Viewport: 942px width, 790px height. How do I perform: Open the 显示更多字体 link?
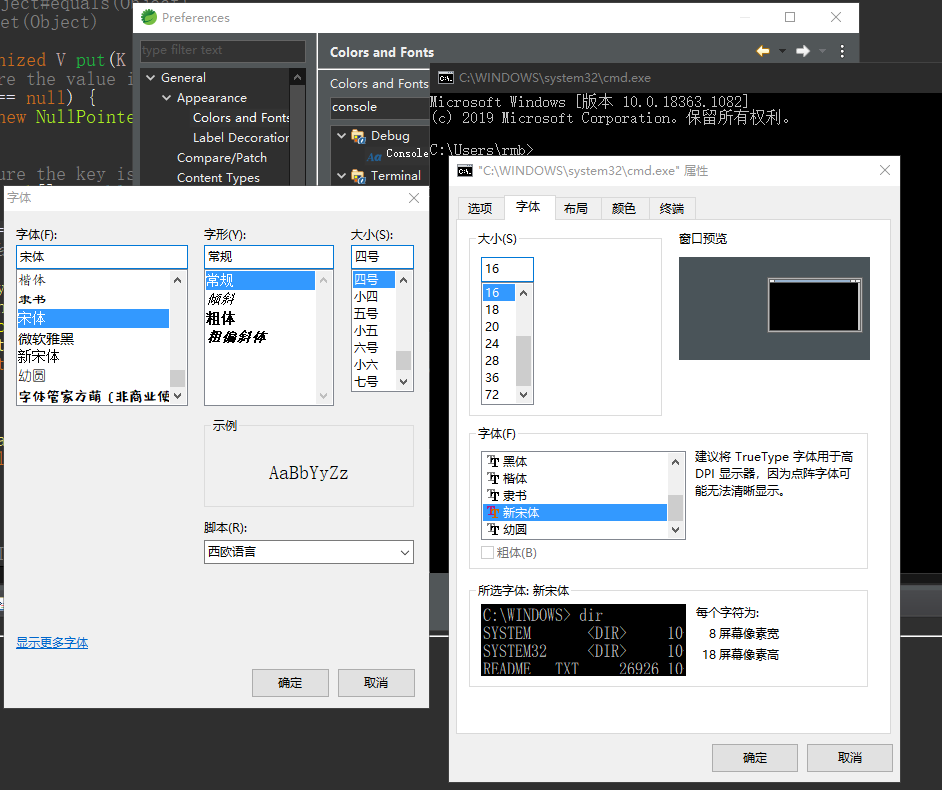(52, 643)
